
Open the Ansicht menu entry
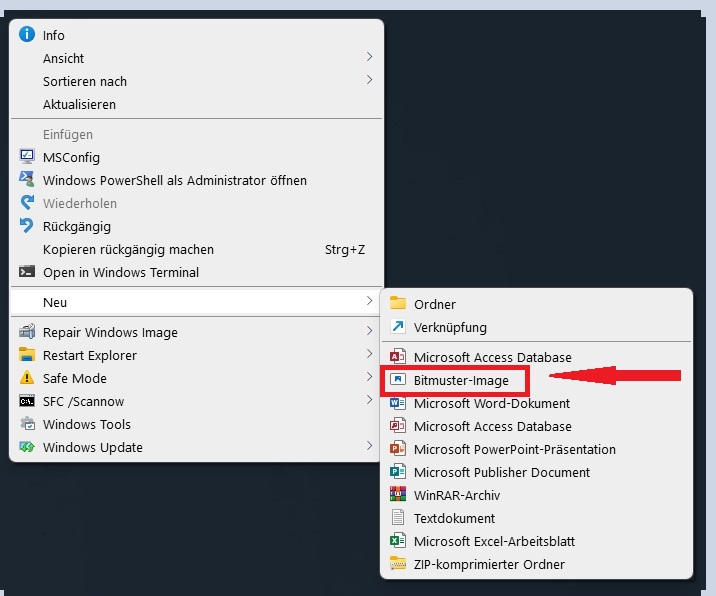196,58
